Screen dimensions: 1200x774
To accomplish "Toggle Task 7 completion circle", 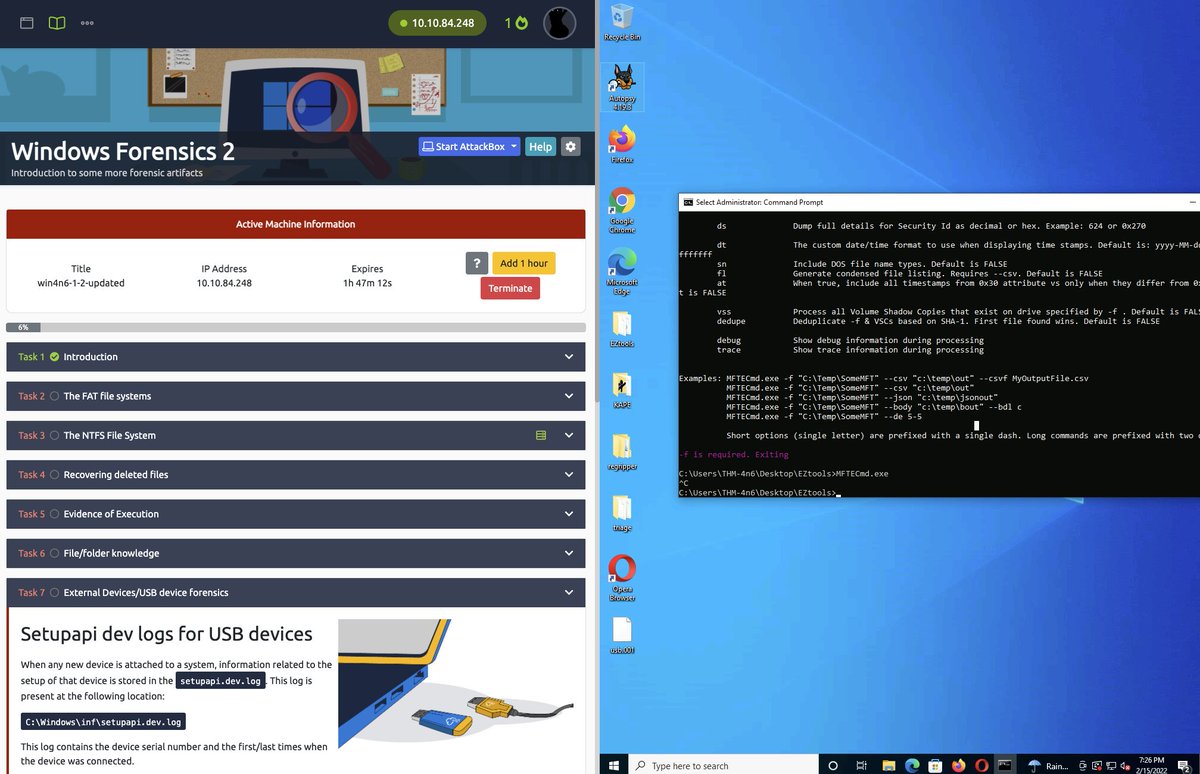I will pyautogui.click(x=55, y=592).
